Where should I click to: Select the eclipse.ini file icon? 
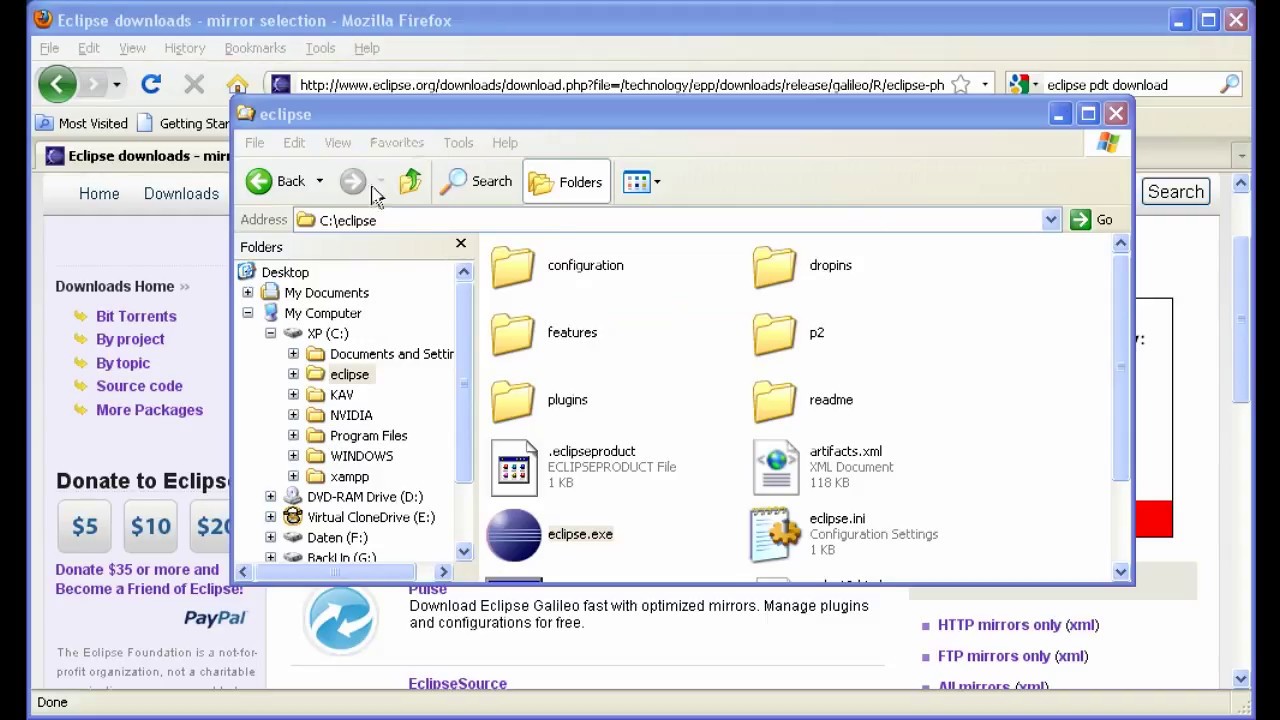tap(776, 535)
